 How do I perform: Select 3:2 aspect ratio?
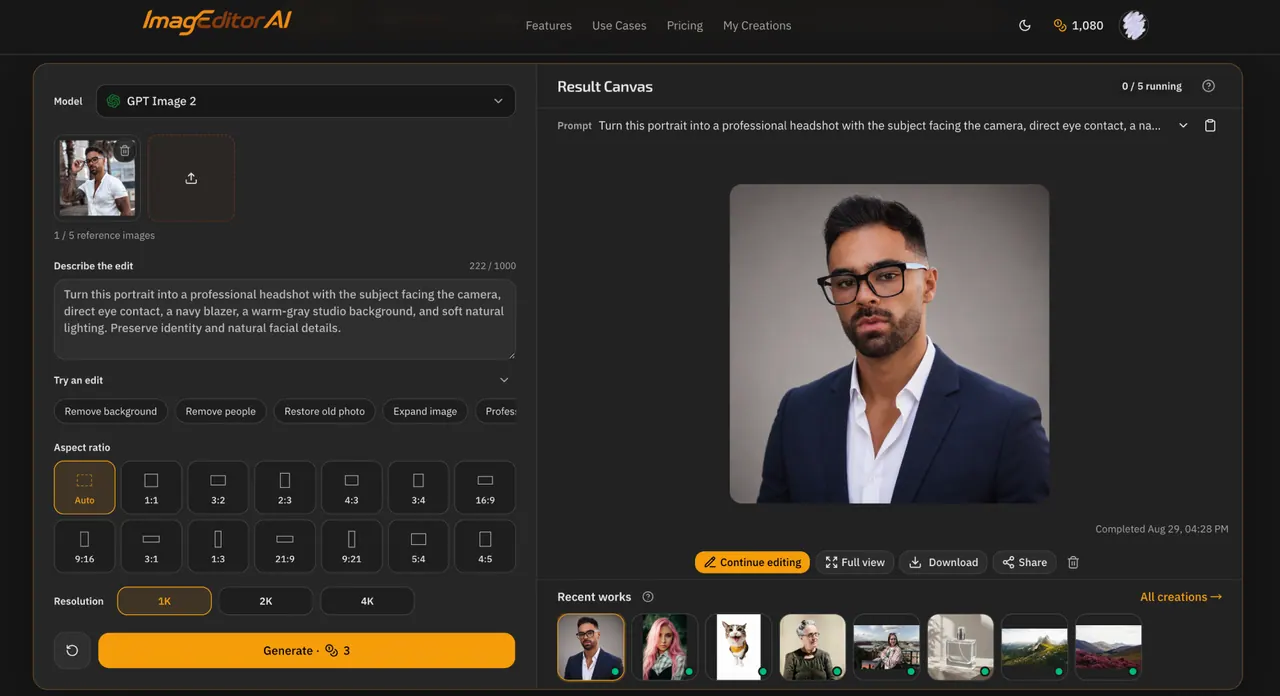[218, 487]
